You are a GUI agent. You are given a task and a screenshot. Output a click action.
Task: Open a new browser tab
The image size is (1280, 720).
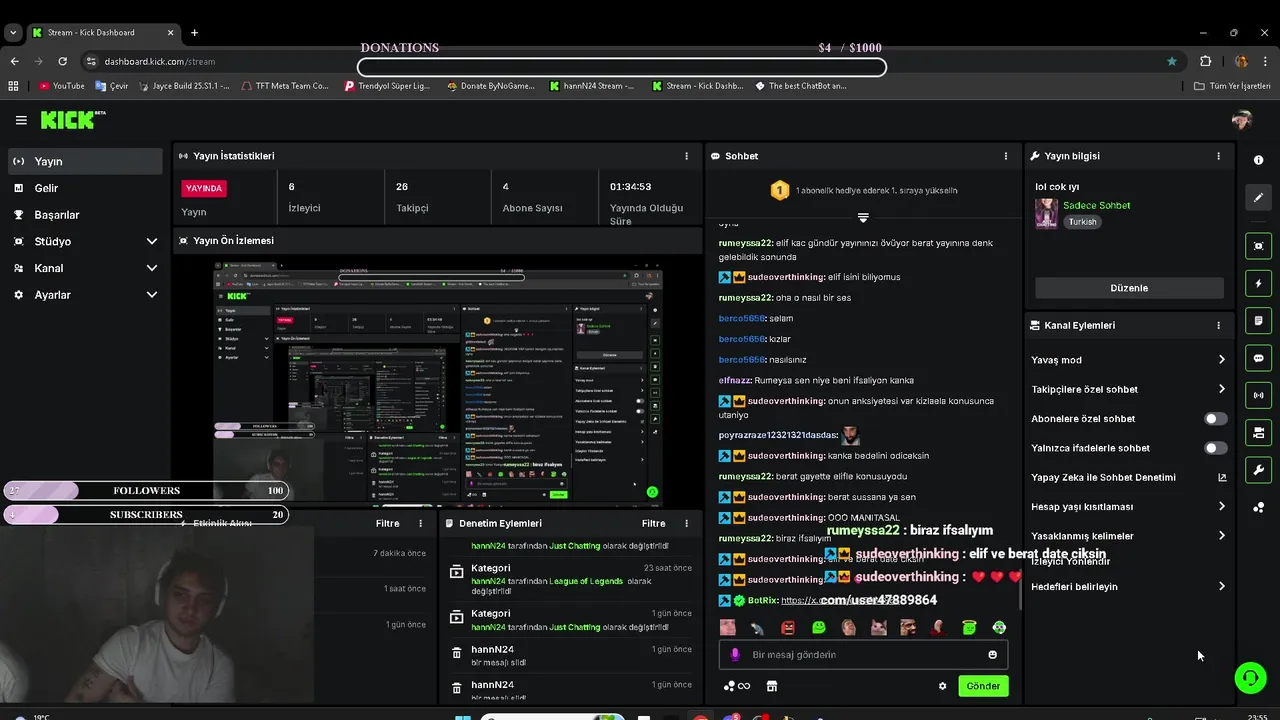(x=194, y=32)
